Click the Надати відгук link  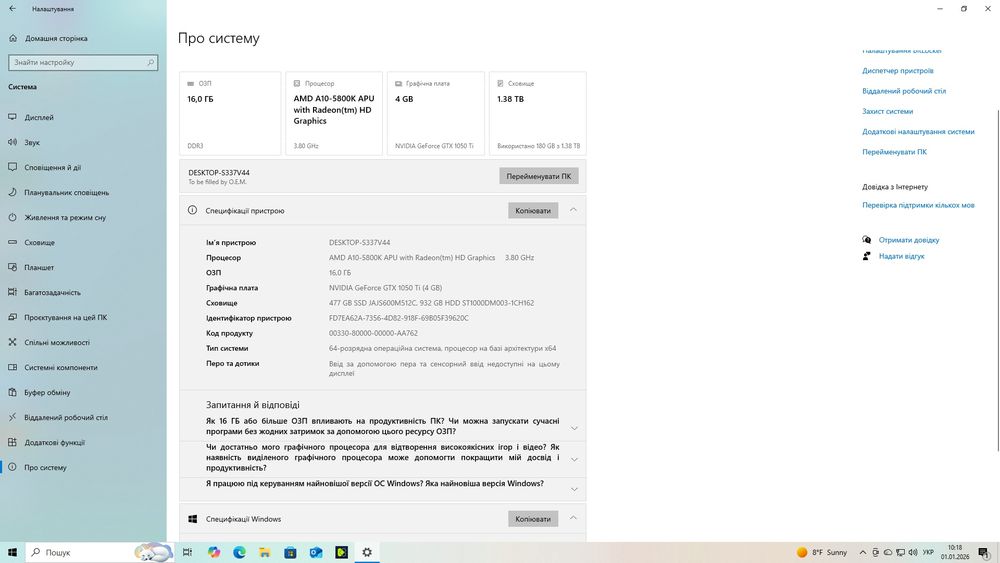coord(901,256)
